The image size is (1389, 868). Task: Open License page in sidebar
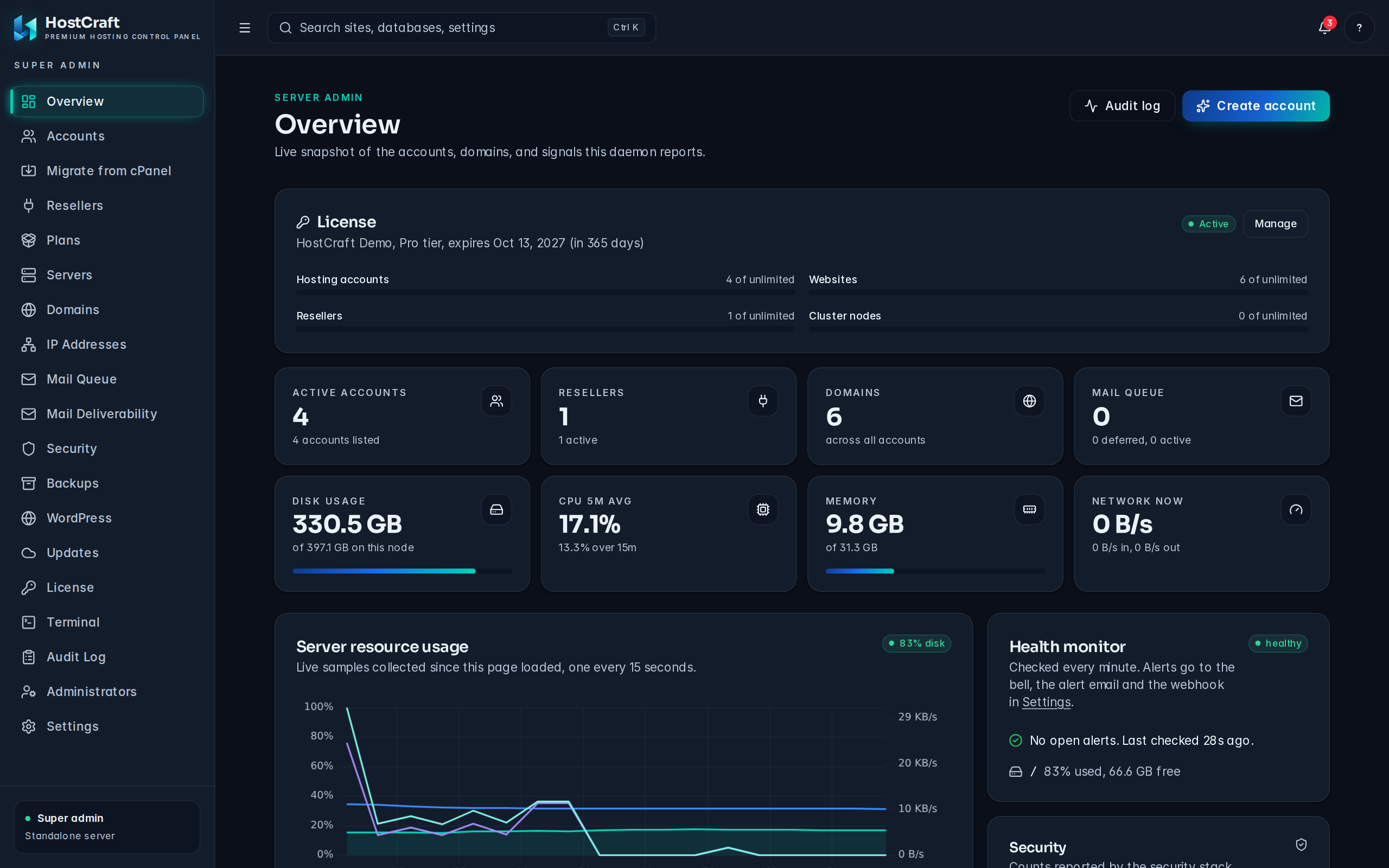(107, 588)
